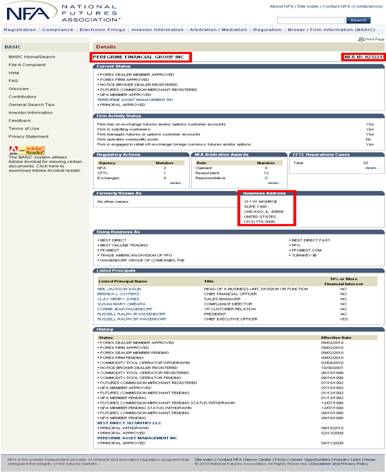Open the Help sidebar link
386x472 pixels.
pyautogui.click(x=14, y=73)
